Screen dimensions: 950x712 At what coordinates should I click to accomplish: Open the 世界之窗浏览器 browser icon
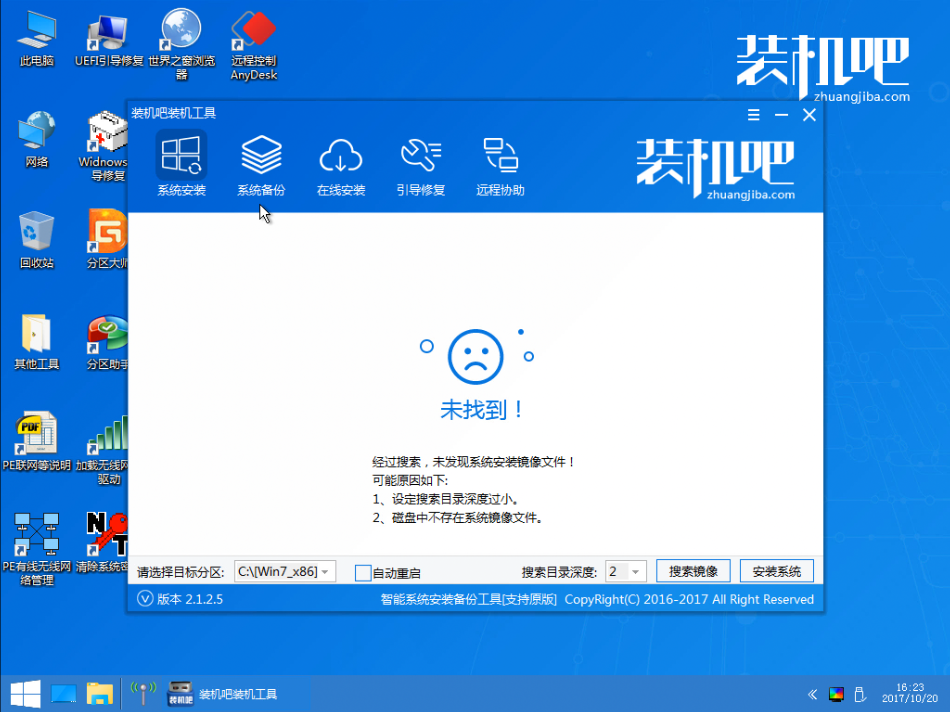180,40
